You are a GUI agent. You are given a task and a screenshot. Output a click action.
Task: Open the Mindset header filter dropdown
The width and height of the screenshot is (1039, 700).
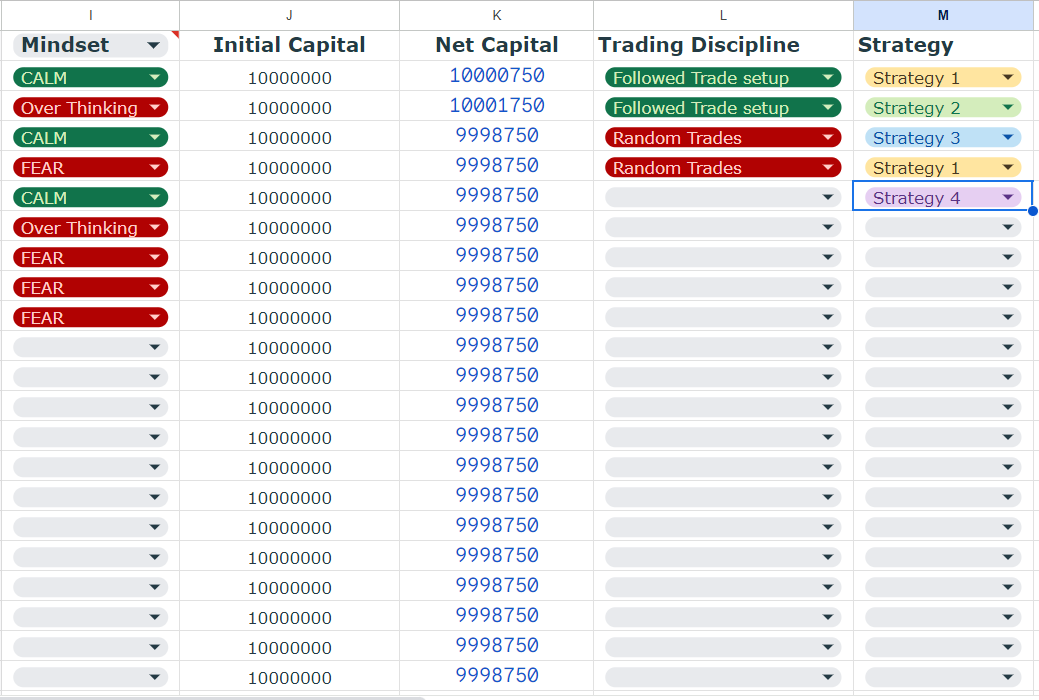pyautogui.click(x=154, y=46)
